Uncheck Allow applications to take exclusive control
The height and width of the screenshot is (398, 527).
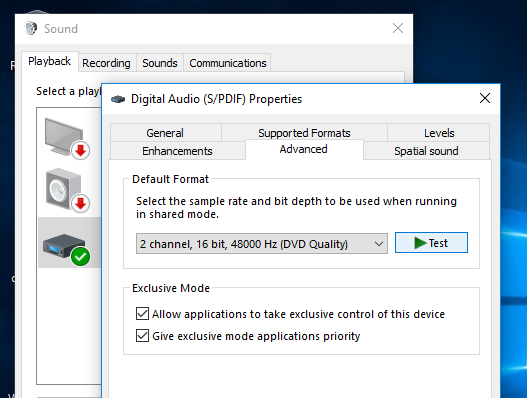tap(142, 313)
